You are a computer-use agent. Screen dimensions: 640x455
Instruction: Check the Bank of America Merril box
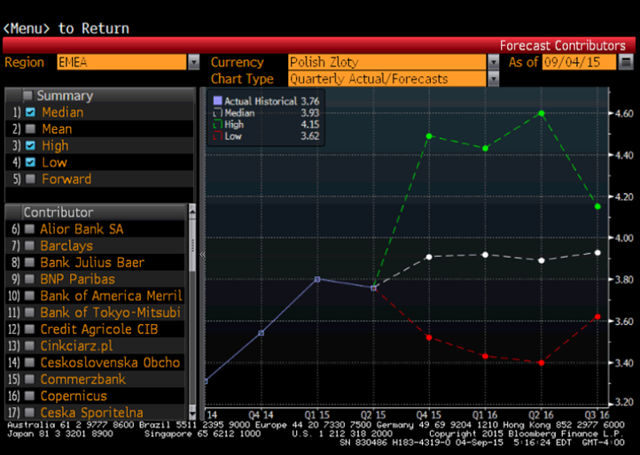(x=29, y=296)
